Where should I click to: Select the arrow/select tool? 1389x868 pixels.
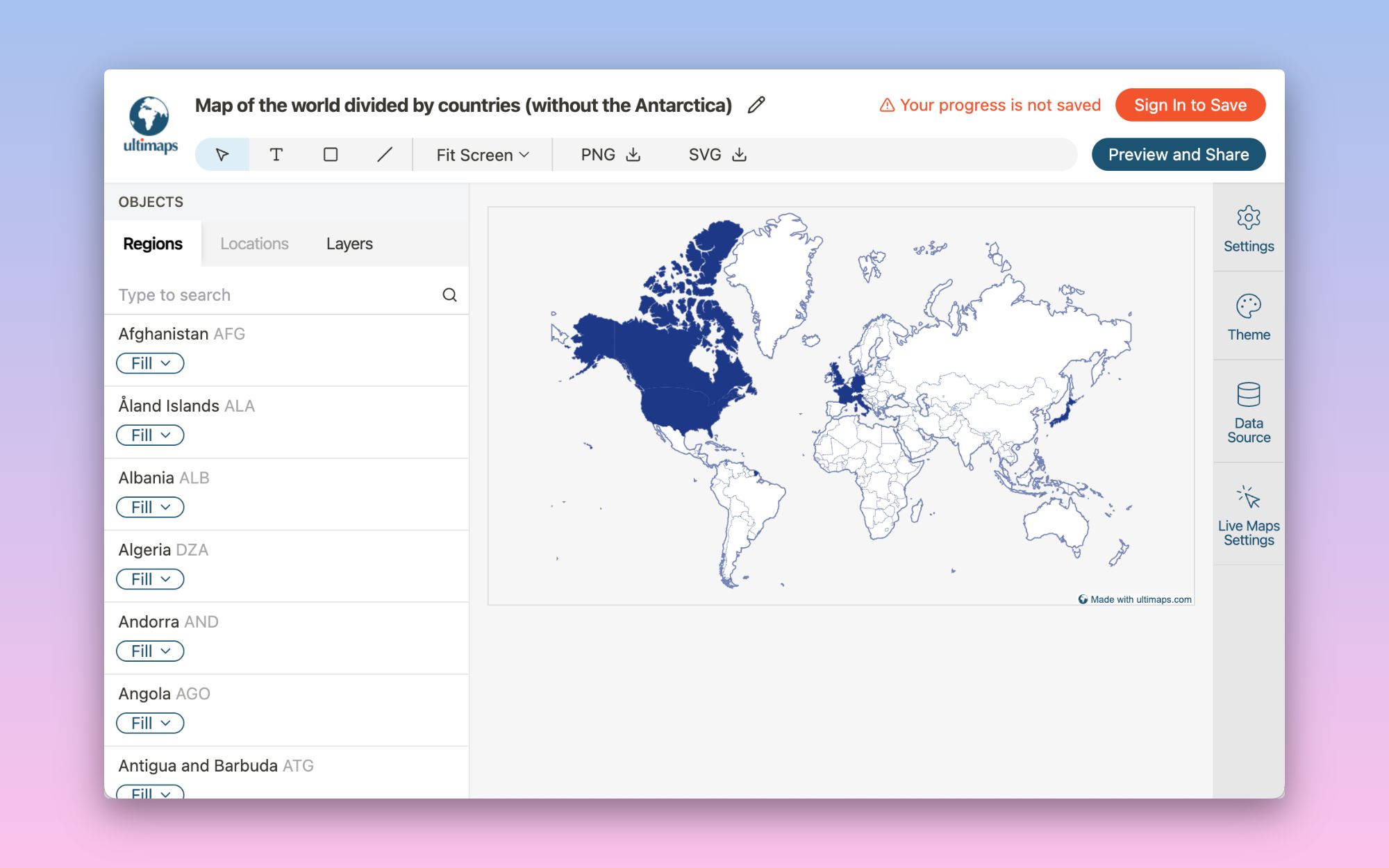(222, 154)
